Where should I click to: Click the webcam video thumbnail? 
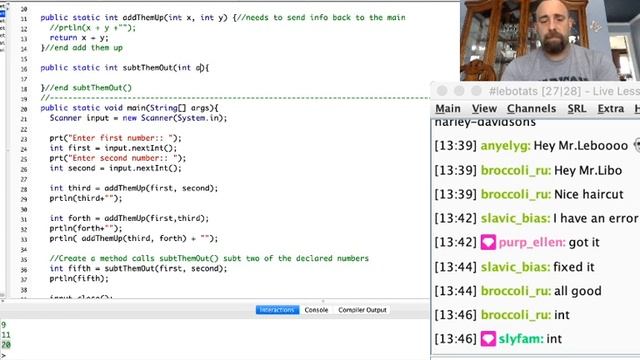point(550,40)
